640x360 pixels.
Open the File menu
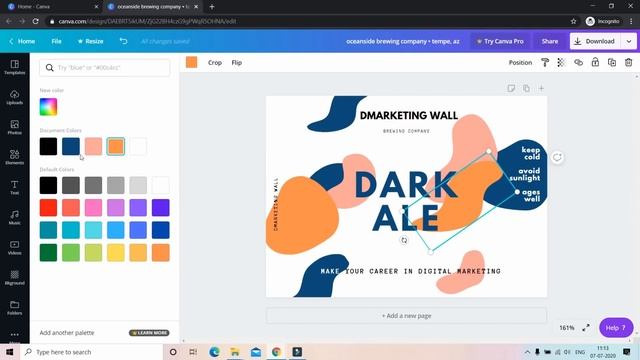(x=56, y=41)
